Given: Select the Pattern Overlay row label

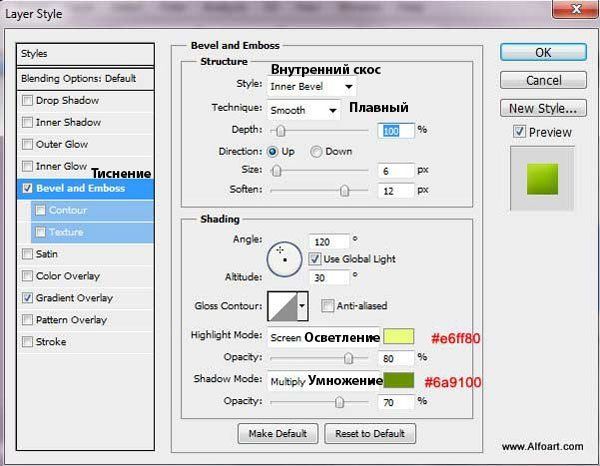Looking at the screenshot, I should 71,320.
